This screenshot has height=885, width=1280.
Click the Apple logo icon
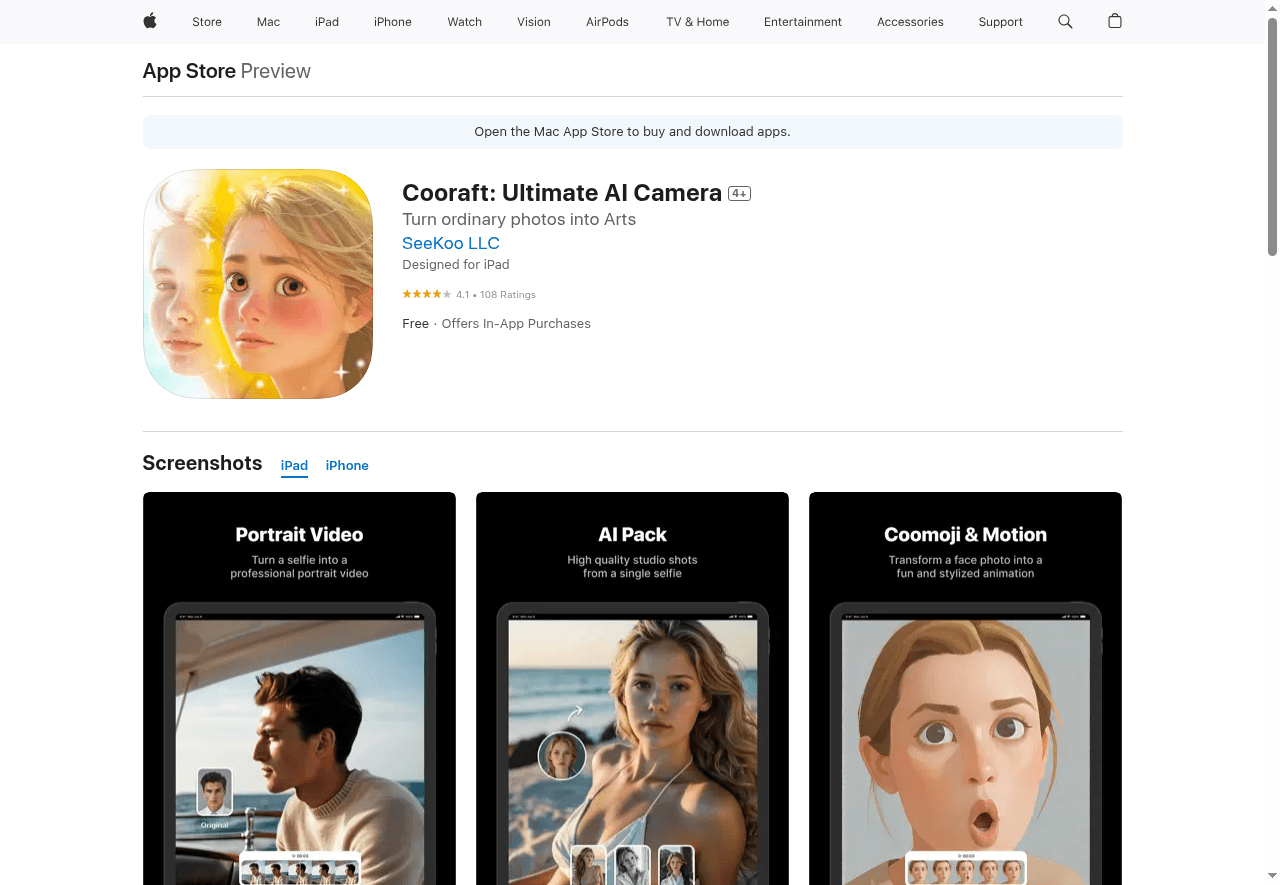point(149,21)
